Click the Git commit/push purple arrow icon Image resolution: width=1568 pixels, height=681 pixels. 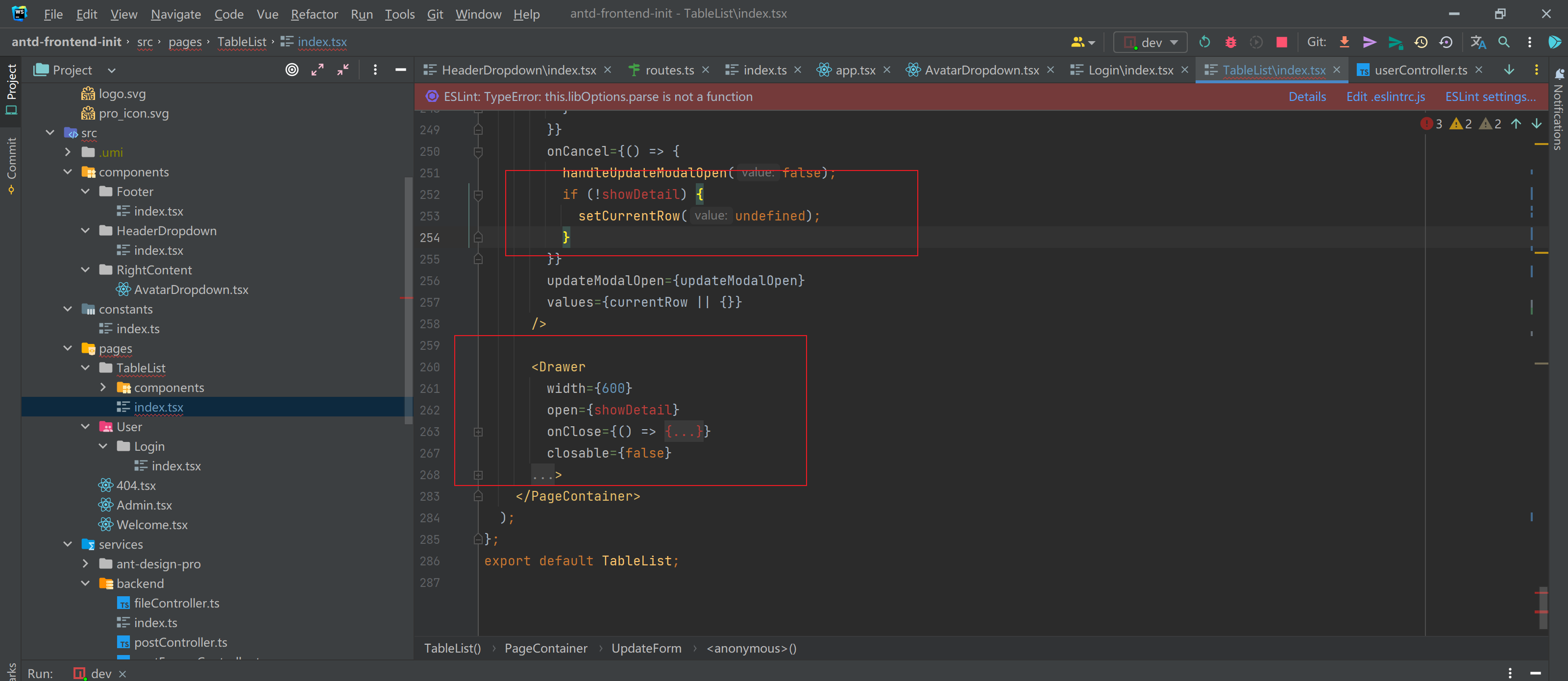pyautogui.click(x=1369, y=42)
